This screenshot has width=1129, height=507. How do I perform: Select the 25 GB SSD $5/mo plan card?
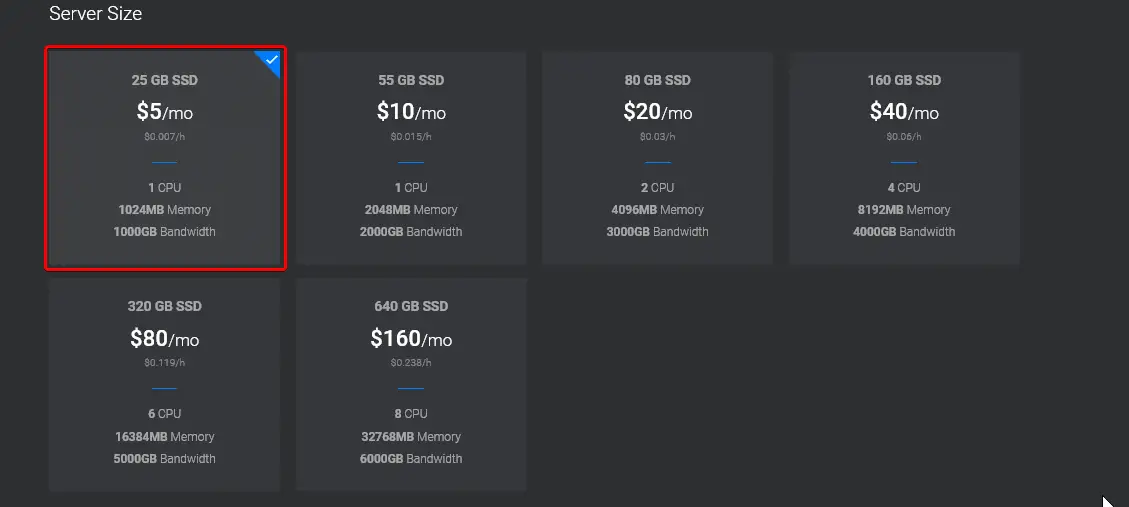[165, 158]
